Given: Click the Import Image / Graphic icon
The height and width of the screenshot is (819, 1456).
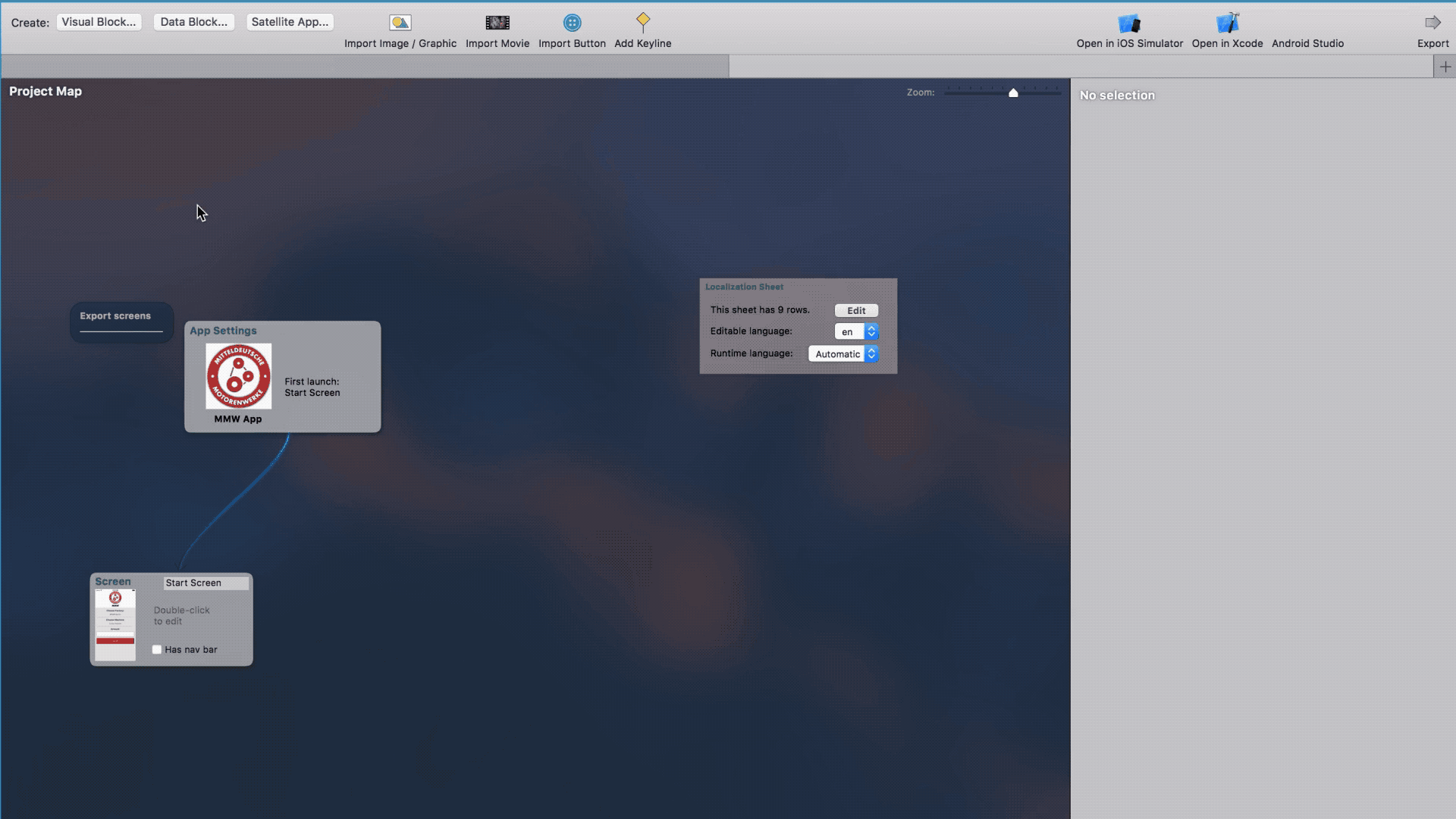Looking at the screenshot, I should [x=400, y=22].
